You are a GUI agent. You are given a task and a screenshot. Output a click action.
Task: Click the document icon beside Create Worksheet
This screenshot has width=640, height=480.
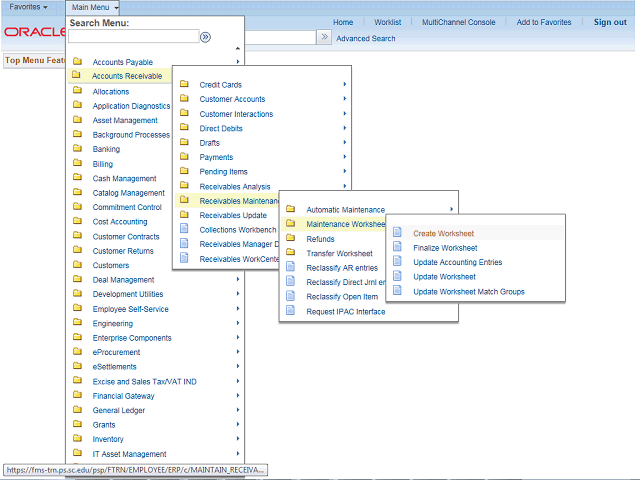(397, 233)
